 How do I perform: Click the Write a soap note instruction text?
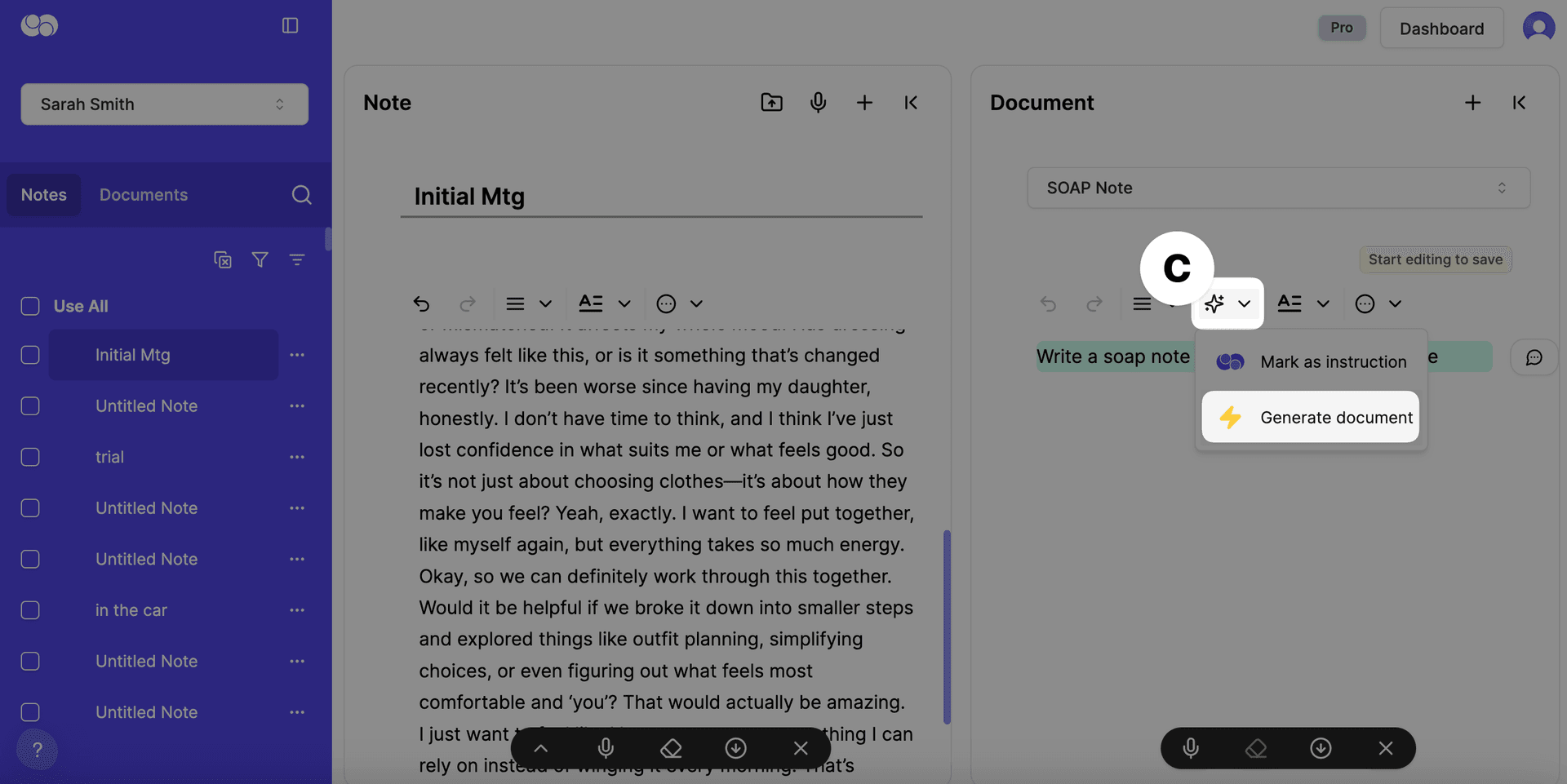[x=1113, y=357]
